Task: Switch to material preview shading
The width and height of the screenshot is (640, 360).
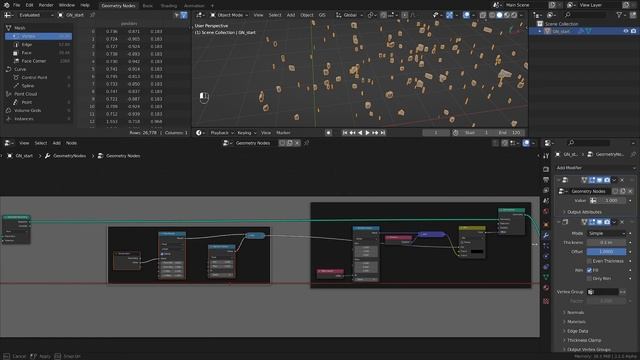Action: point(507,15)
